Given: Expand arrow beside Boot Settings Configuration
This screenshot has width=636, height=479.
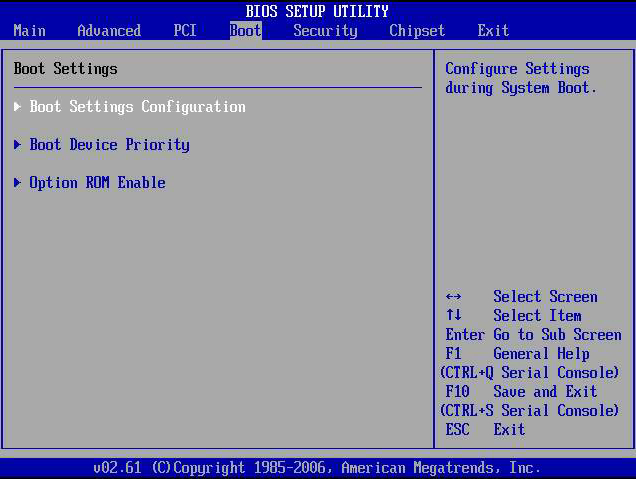Looking at the screenshot, I should tap(18, 107).
